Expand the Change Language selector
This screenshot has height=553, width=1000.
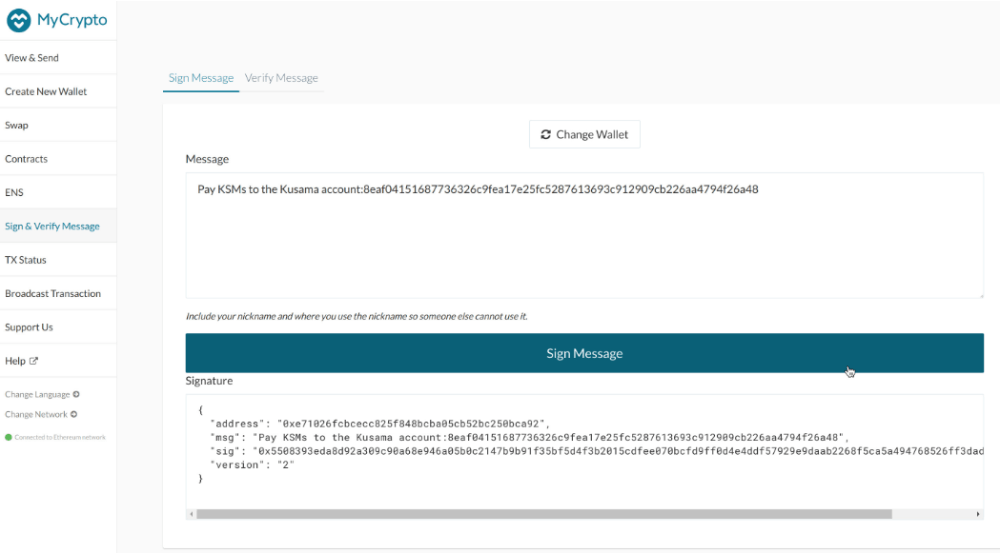click(x=42, y=394)
